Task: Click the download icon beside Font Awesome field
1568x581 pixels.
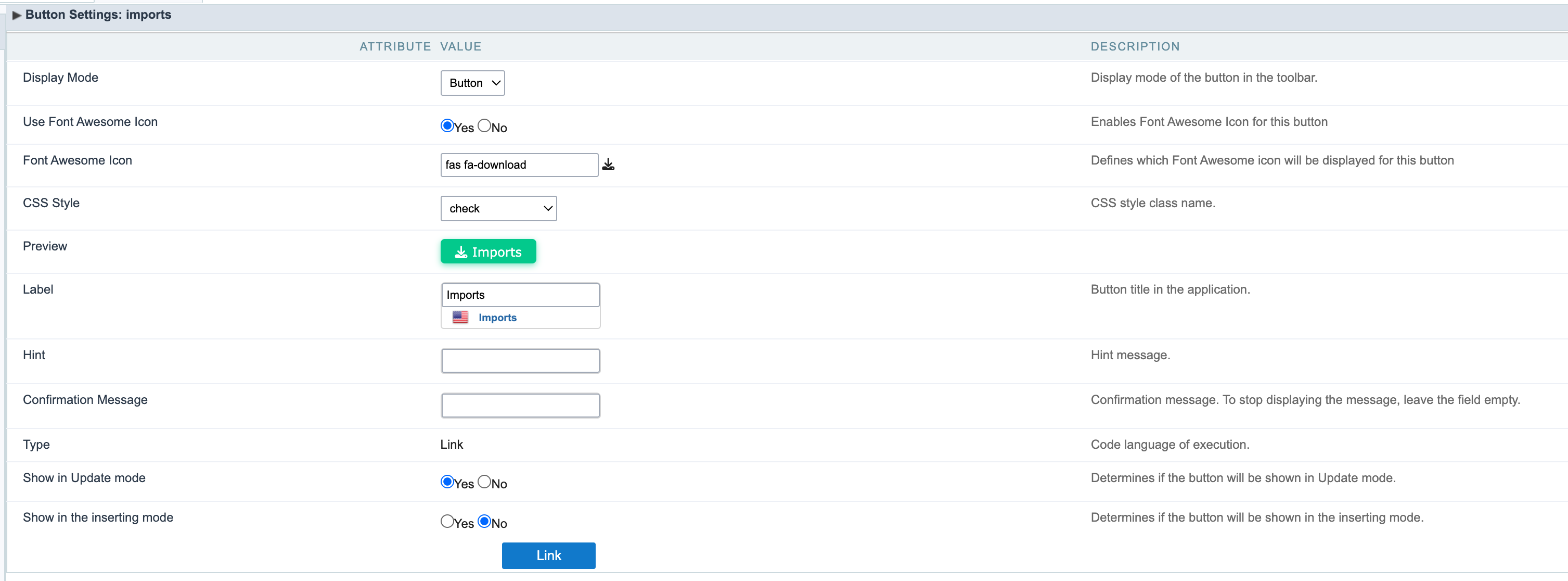Action: 608,165
